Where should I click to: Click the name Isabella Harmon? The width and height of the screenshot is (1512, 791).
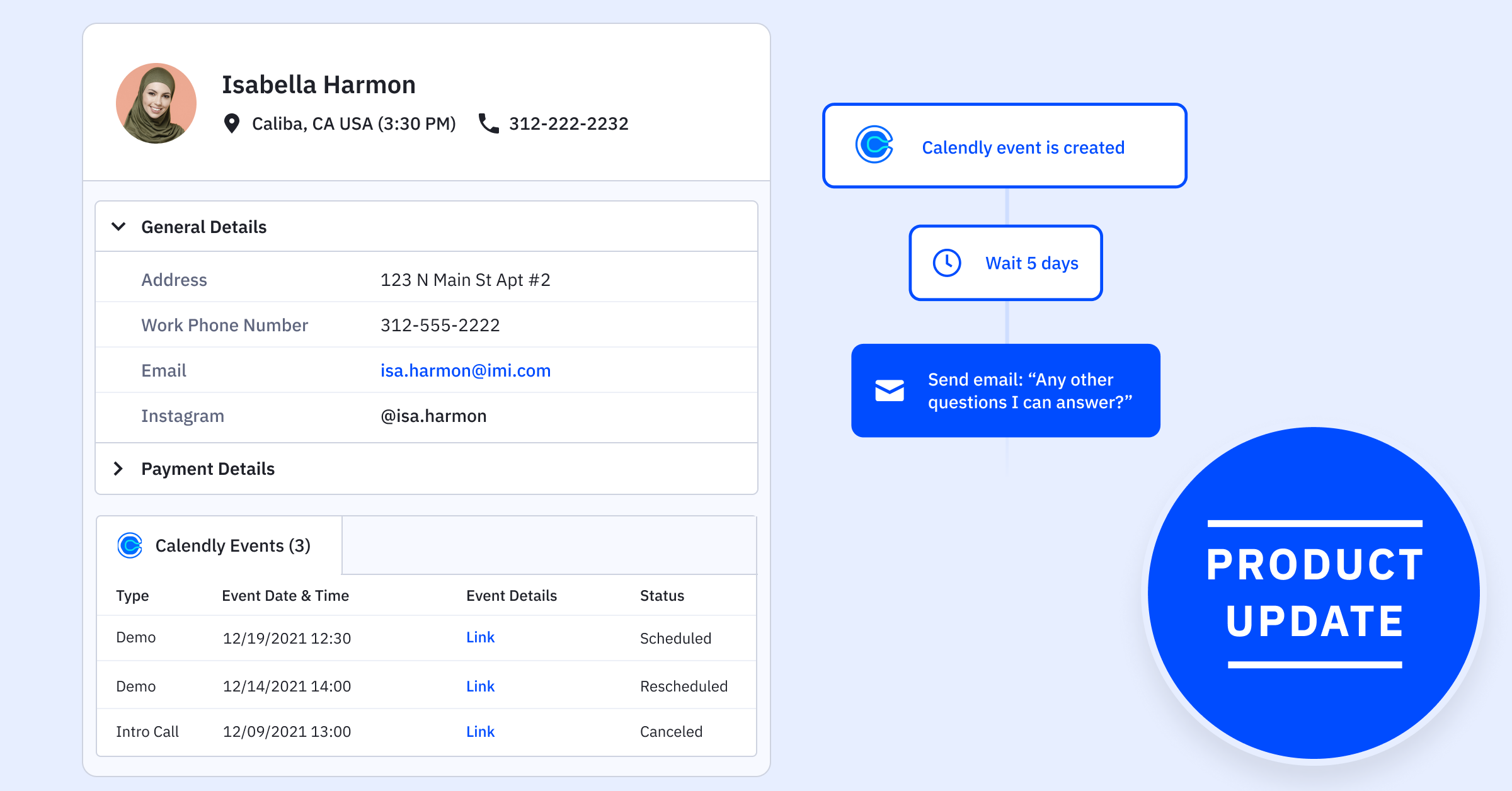point(319,84)
